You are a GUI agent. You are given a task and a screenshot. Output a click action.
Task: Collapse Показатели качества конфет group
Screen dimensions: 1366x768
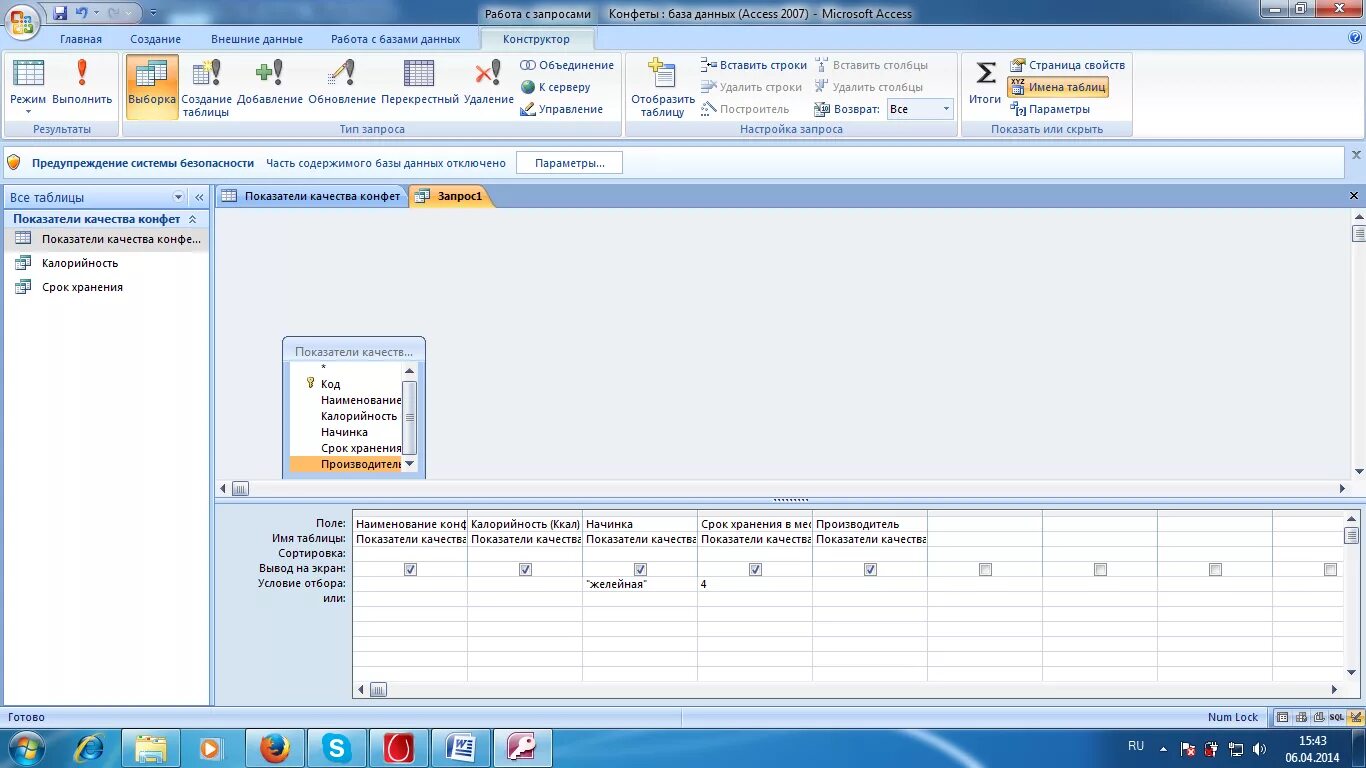tap(193, 219)
